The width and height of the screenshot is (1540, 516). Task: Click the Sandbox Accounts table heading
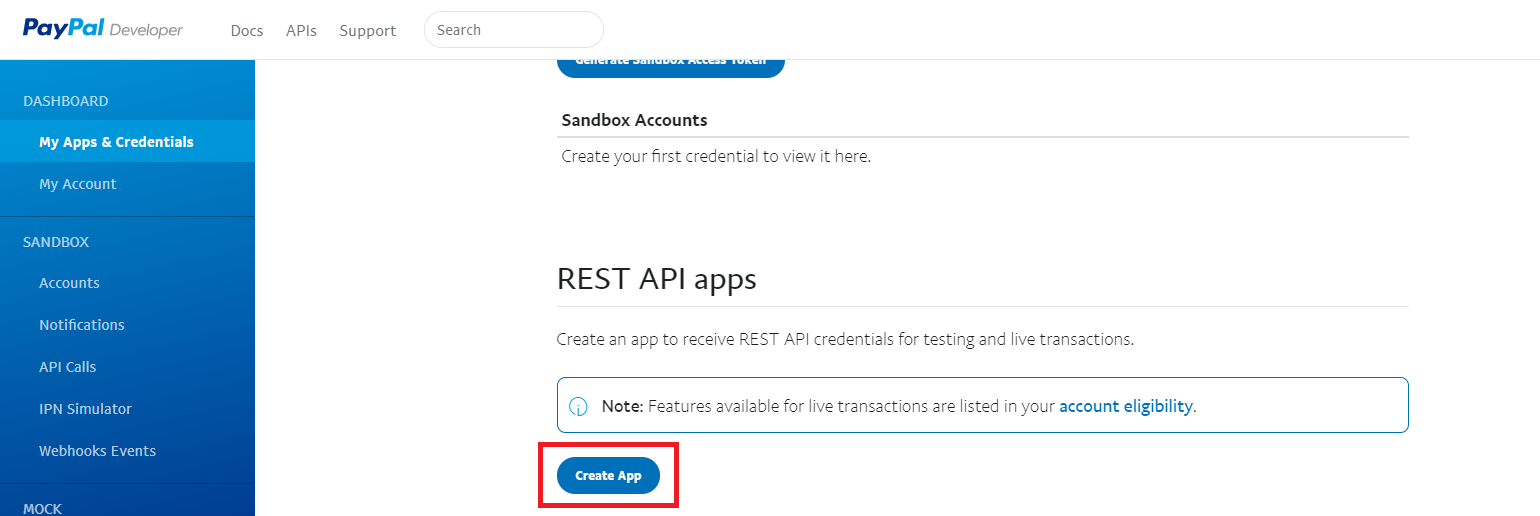tap(634, 120)
